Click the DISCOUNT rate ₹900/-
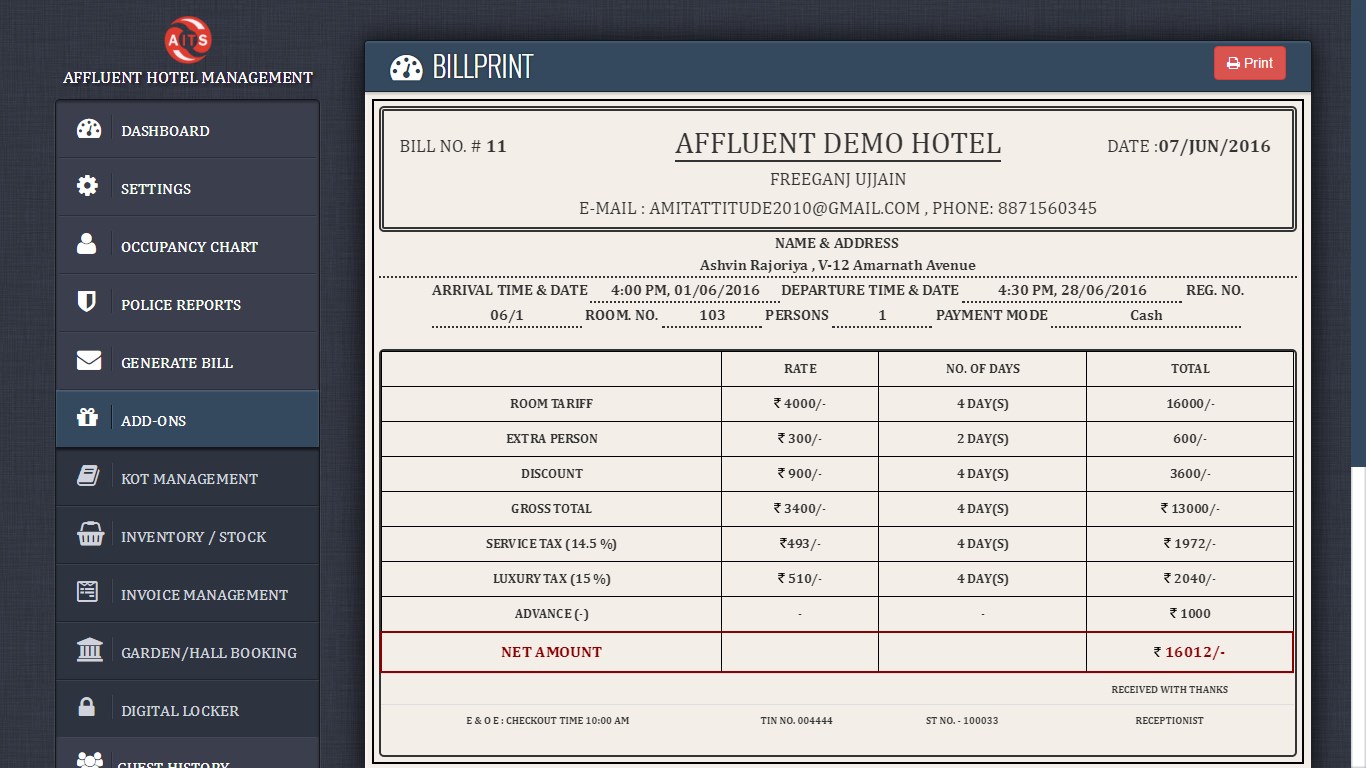Image resolution: width=1366 pixels, height=768 pixels. (800, 474)
